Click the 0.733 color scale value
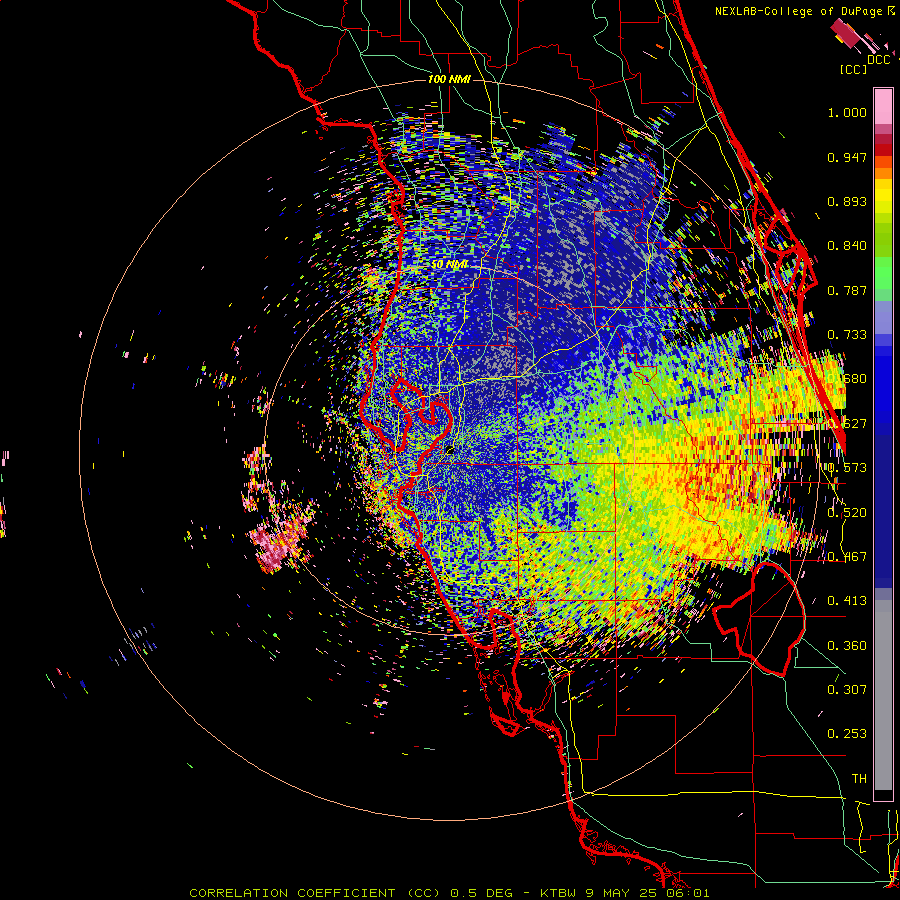The image size is (900, 900). point(847,335)
